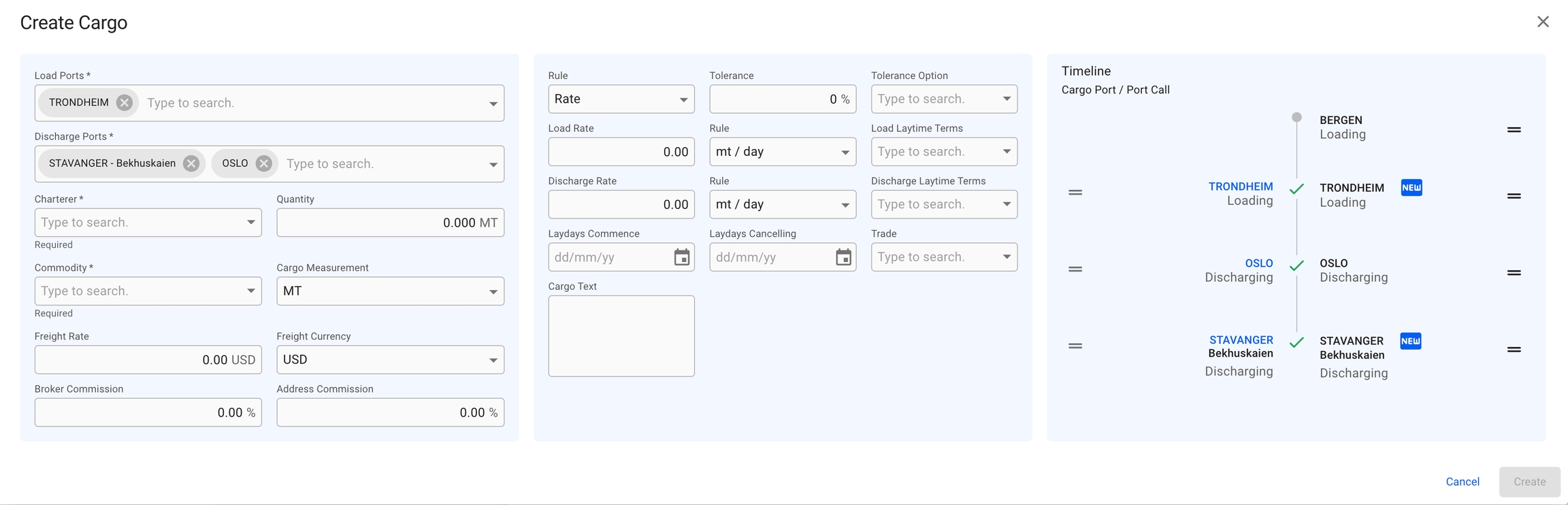
Task: Grab drag handle left of TRONDHEIM cargo port
Action: click(x=1075, y=193)
